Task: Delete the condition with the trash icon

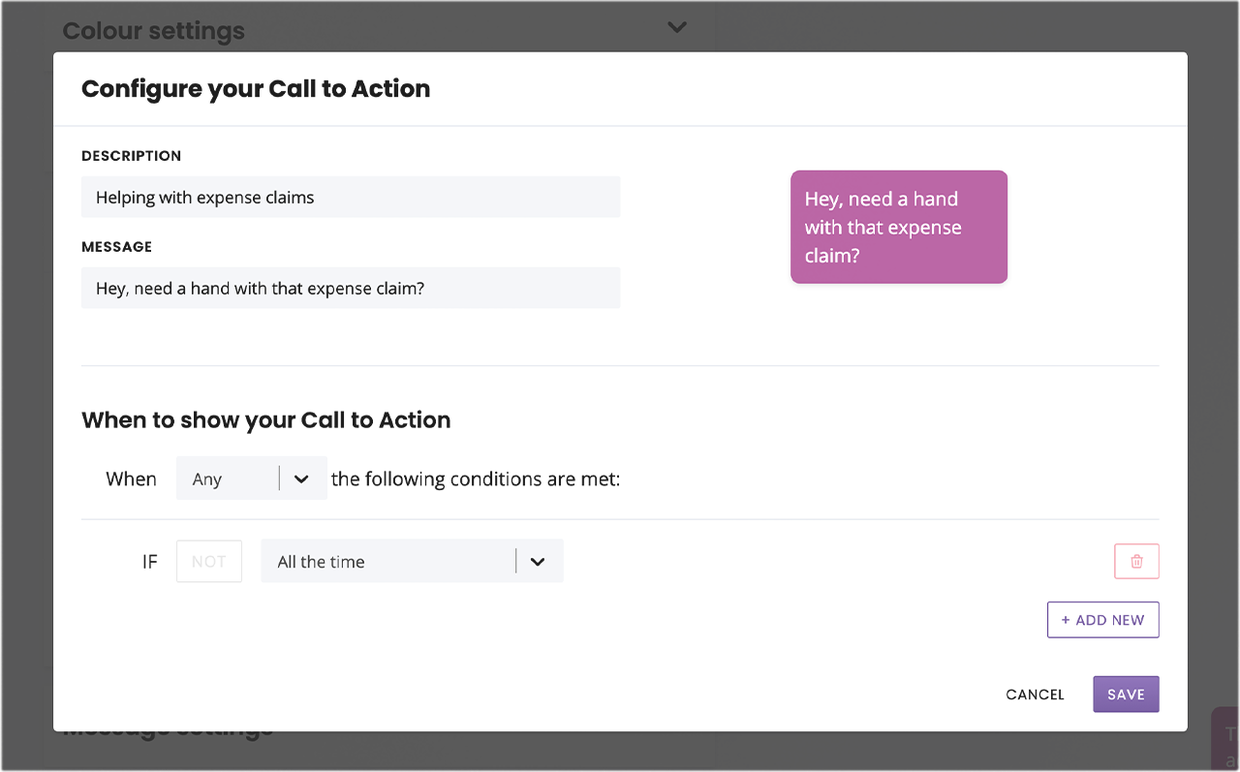Action: [x=1136, y=561]
